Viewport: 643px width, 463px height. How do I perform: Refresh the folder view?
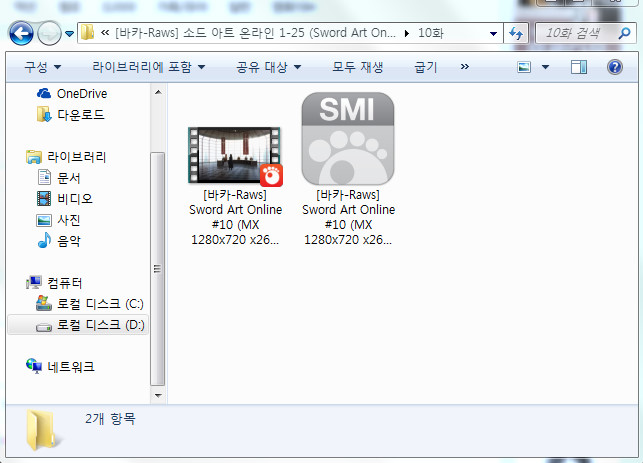[x=516, y=33]
